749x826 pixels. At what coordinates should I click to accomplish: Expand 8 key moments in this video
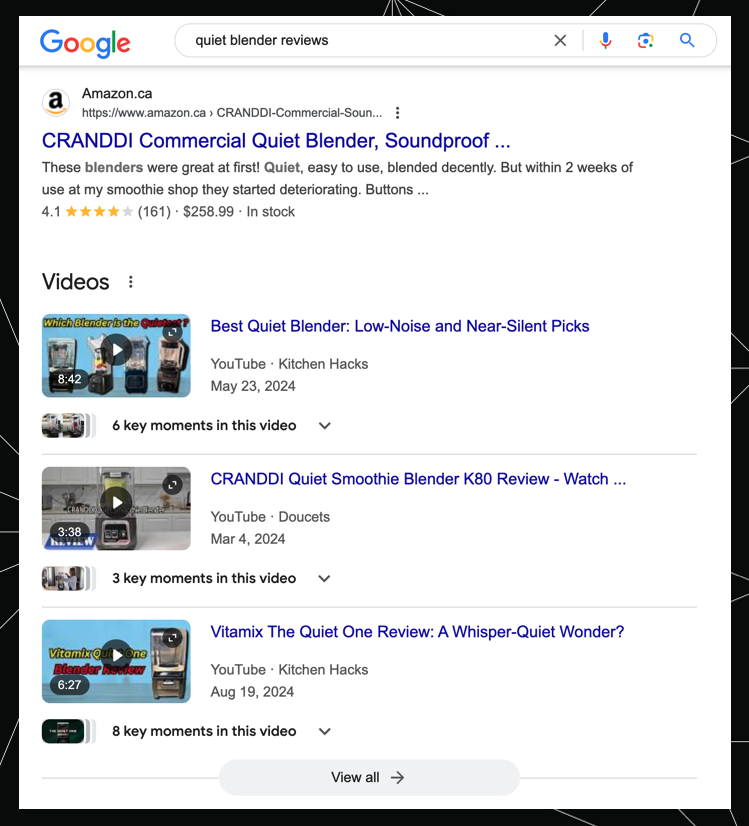coord(324,732)
